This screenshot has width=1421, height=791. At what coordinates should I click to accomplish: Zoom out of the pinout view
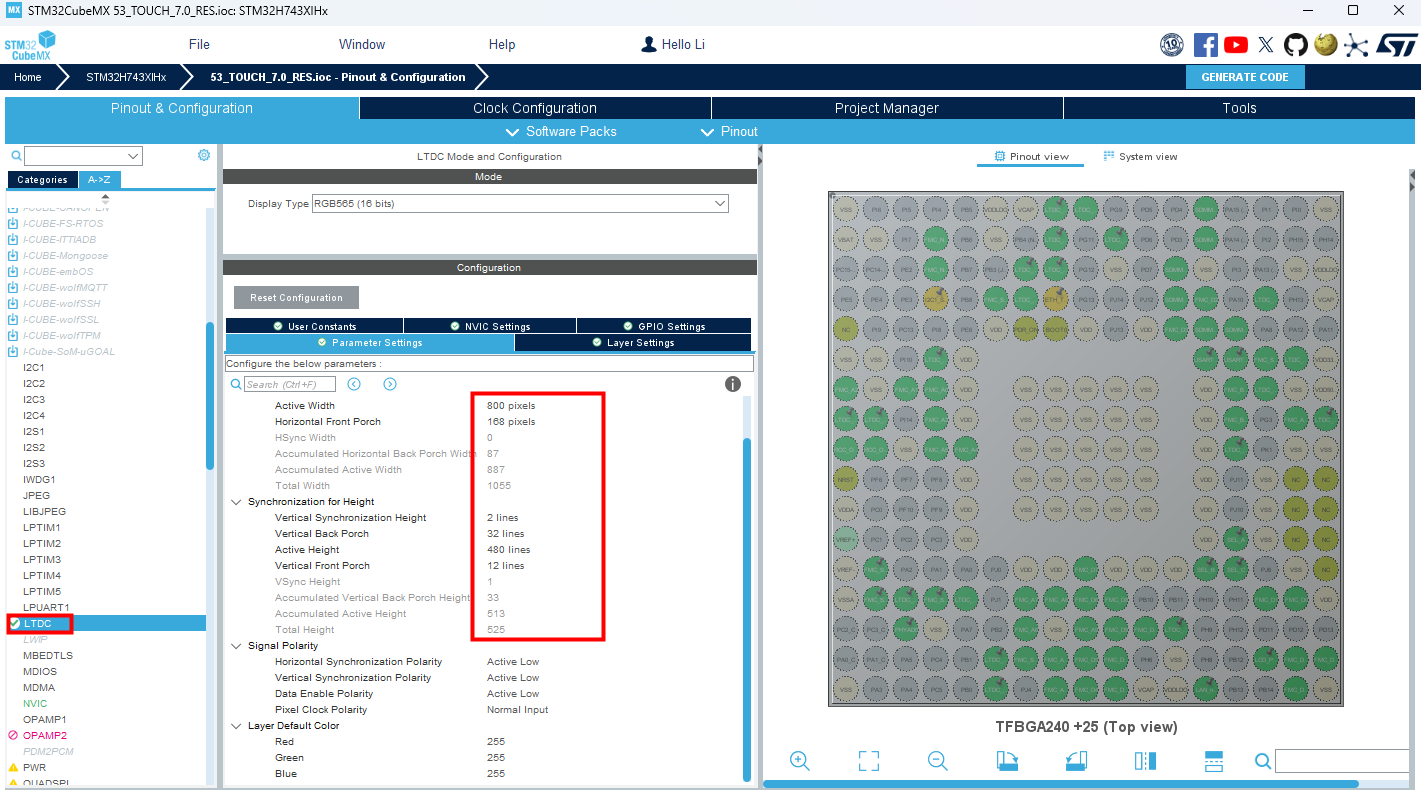(x=938, y=761)
